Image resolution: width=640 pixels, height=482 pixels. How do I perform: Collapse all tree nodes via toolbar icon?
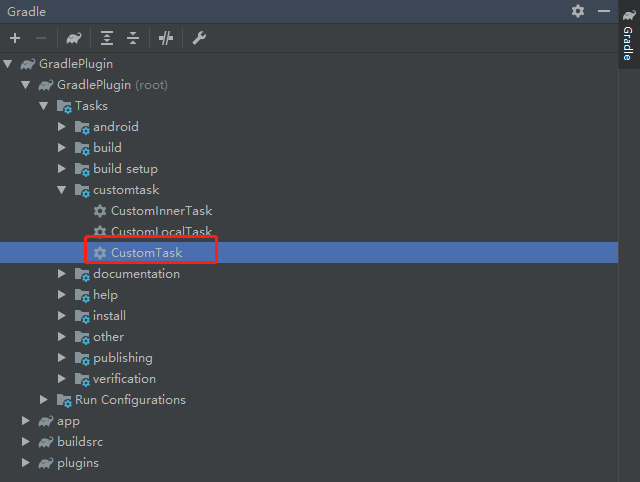pyautogui.click(x=133, y=38)
